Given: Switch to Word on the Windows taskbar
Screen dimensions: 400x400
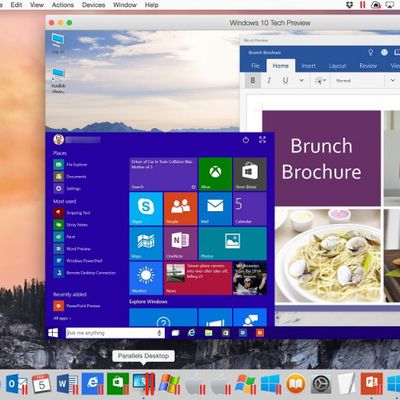Looking at the screenshot, I should (243, 333).
